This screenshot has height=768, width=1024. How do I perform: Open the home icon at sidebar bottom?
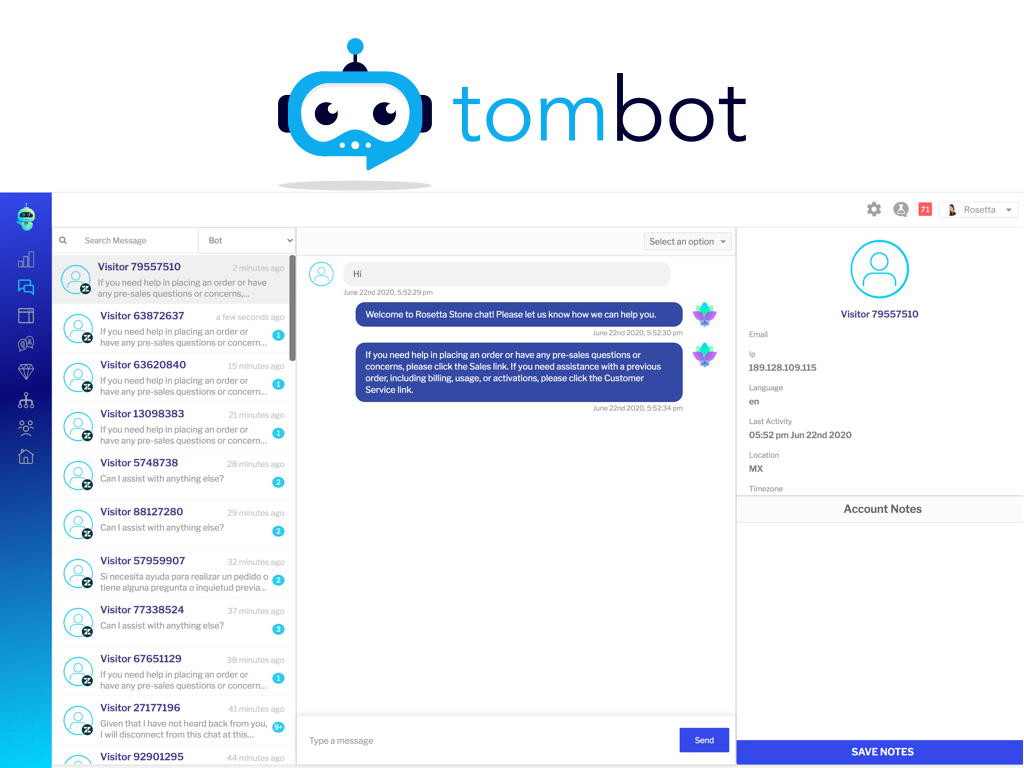tap(25, 456)
